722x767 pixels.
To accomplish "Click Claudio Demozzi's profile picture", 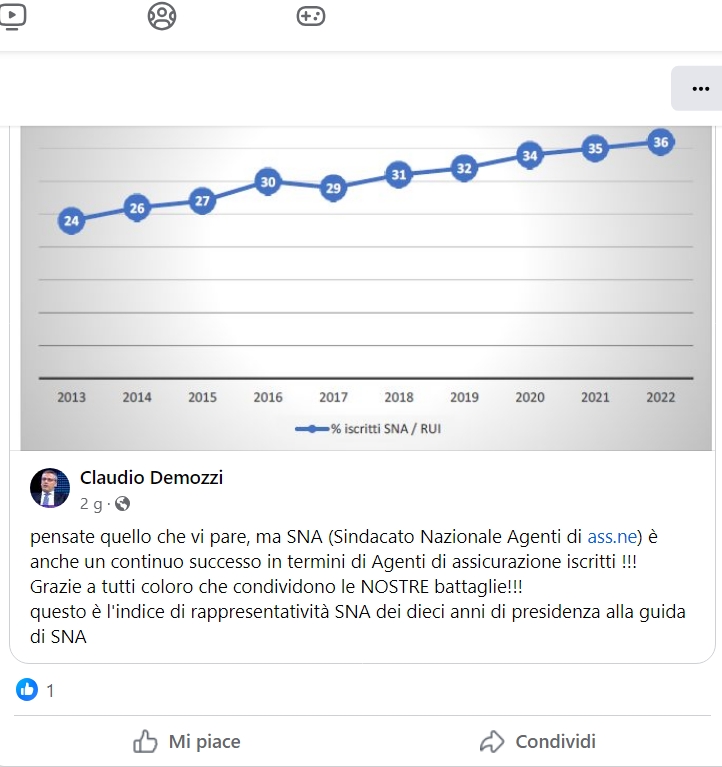I will [50, 488].
